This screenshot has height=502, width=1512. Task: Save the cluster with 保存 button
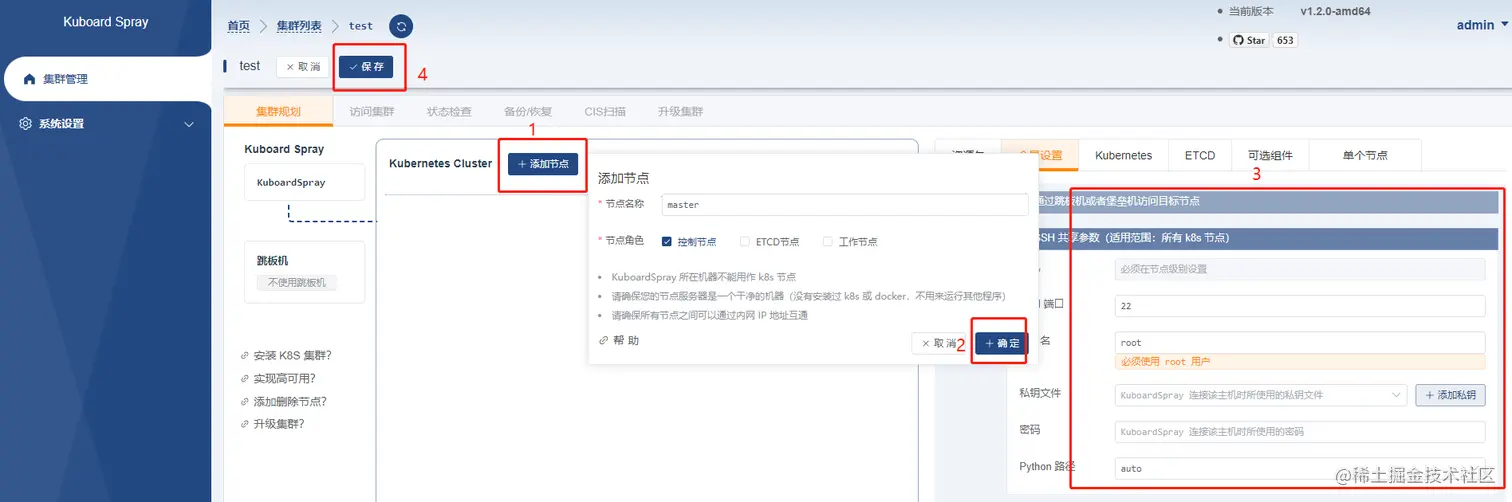[x=365, y=66]
